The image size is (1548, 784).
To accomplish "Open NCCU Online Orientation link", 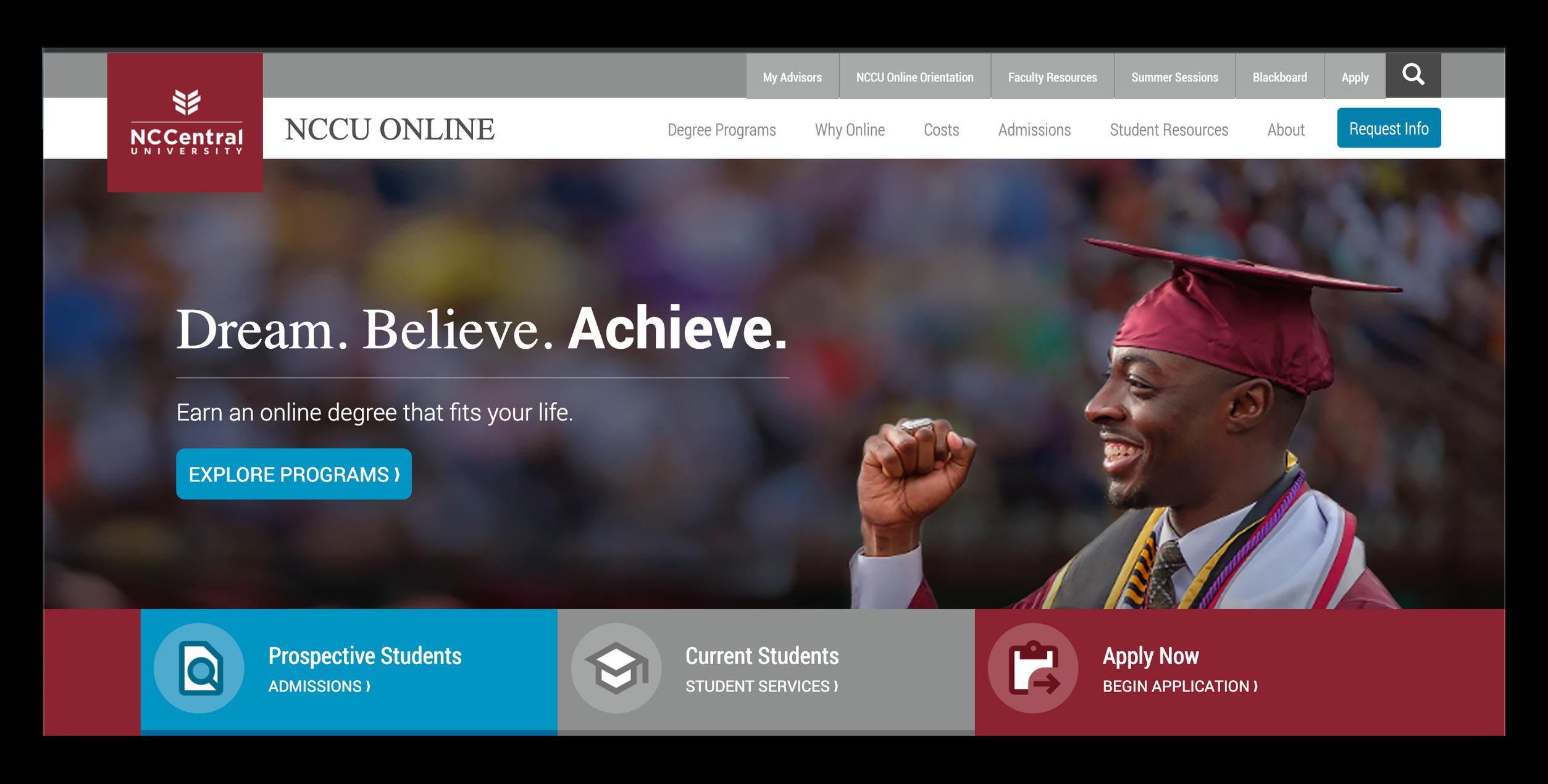I will 914,77.
